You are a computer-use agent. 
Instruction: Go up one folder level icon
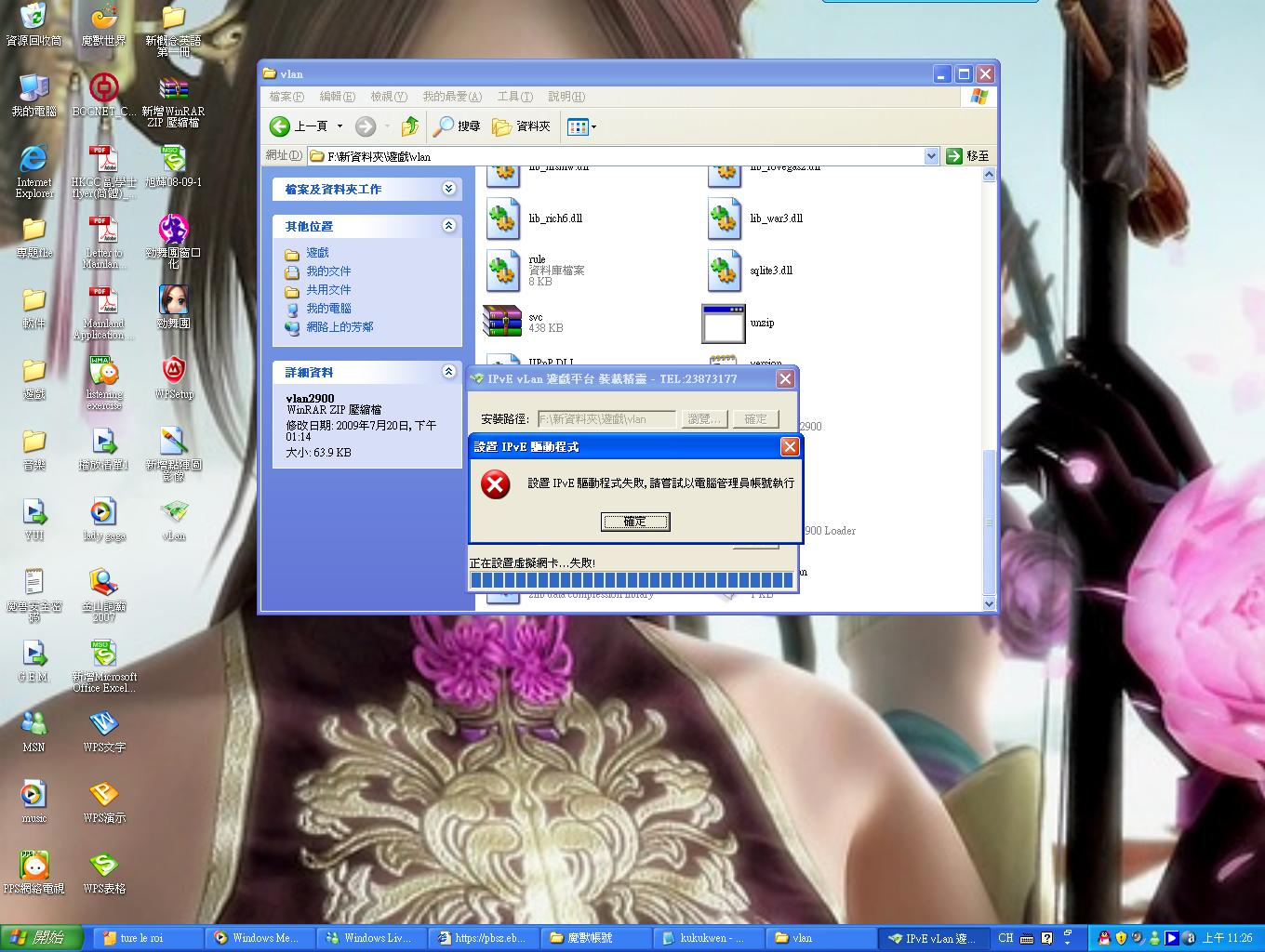[x=410, y=126]
